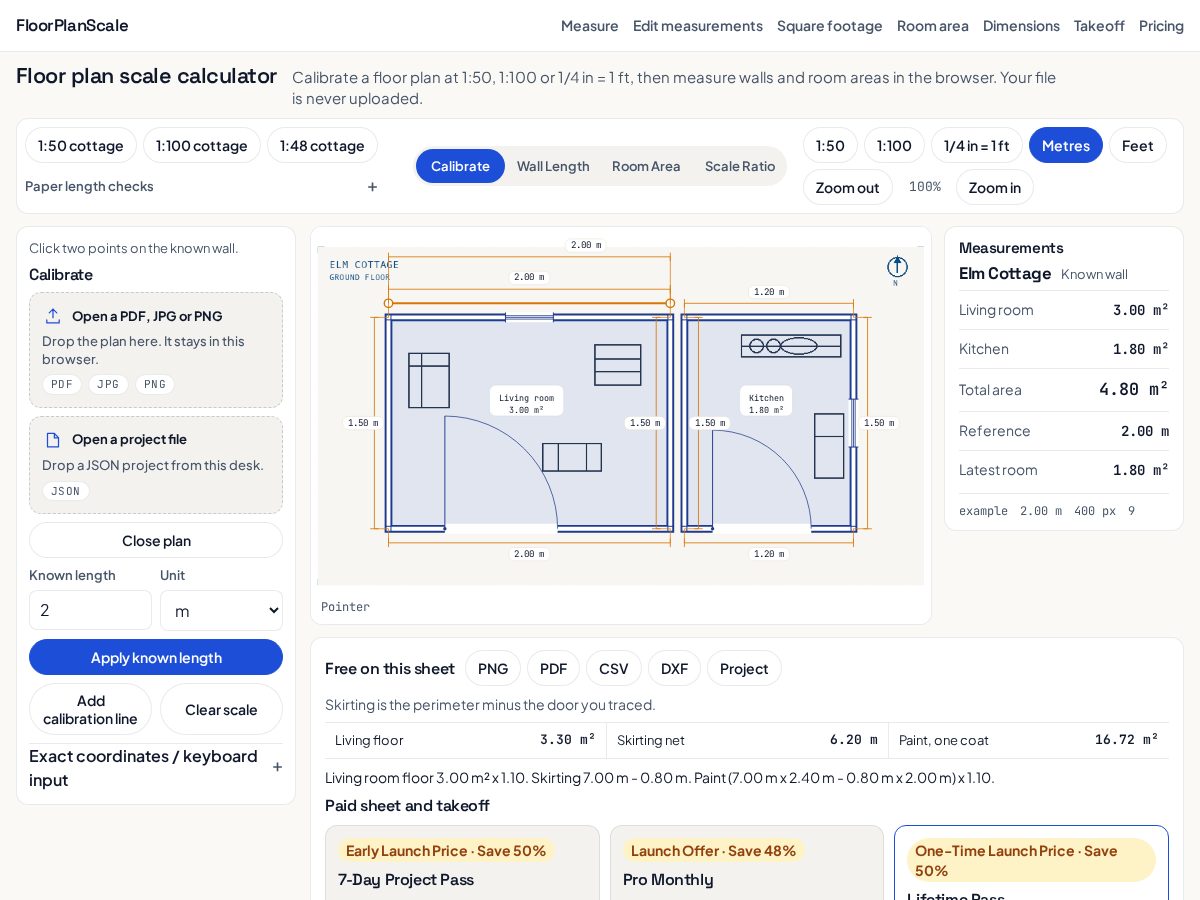Click the FloorPlanScale logo
Image resolution: width=1200 pixels, height=900 pixels.
[x=72, y=25]
